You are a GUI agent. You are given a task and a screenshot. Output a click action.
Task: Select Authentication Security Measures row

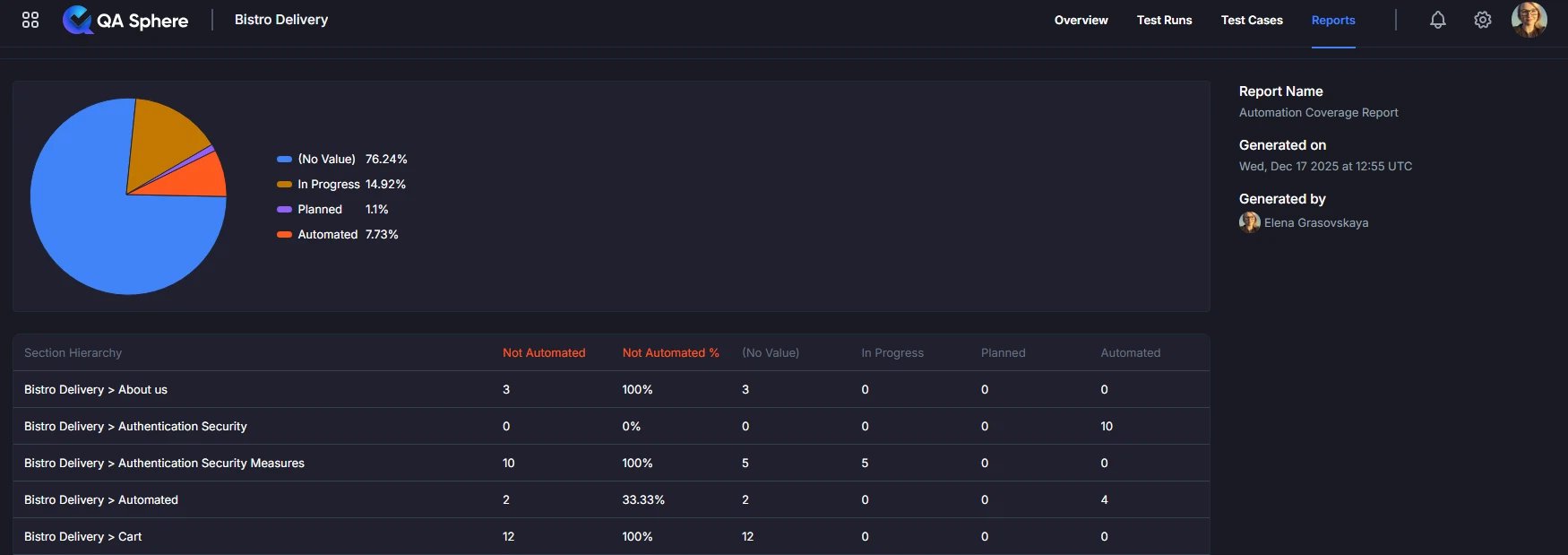click(x=611, y=463)
